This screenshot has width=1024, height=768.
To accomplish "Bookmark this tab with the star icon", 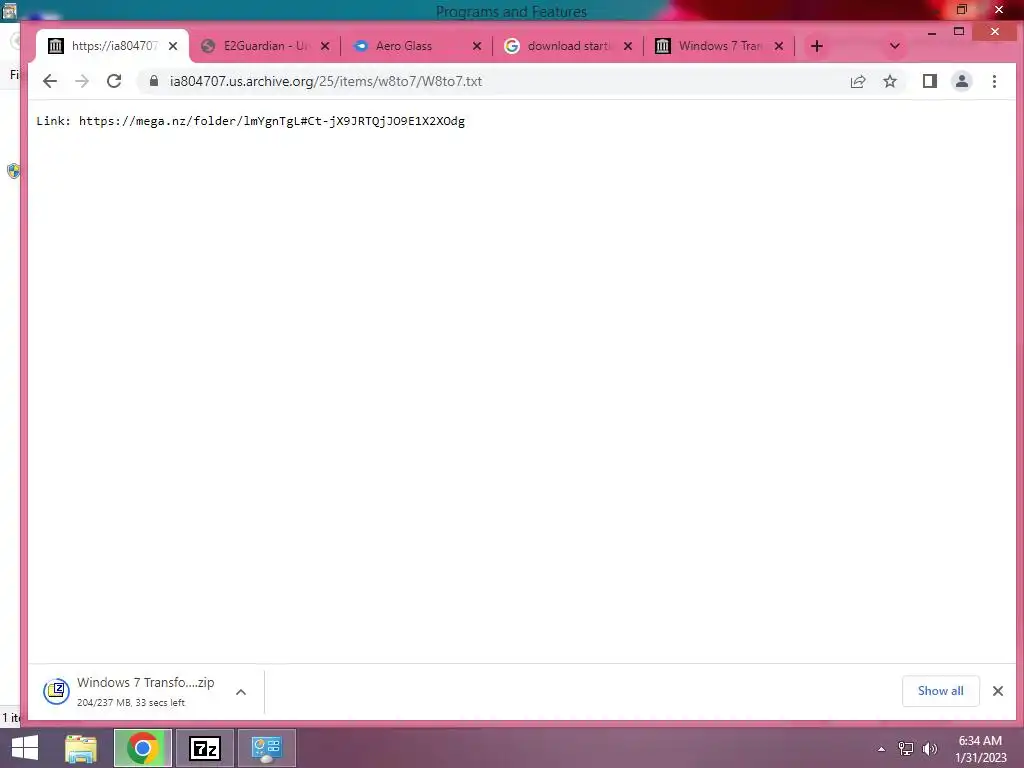I will pos(889,81).
